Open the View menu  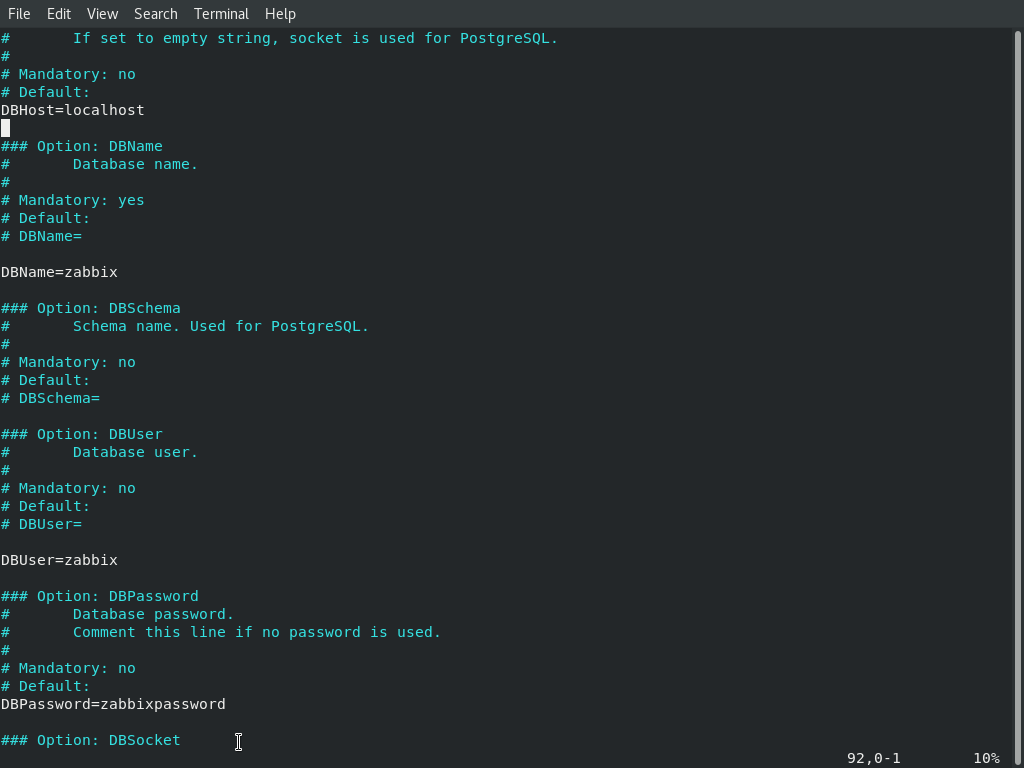click(103, 14)
